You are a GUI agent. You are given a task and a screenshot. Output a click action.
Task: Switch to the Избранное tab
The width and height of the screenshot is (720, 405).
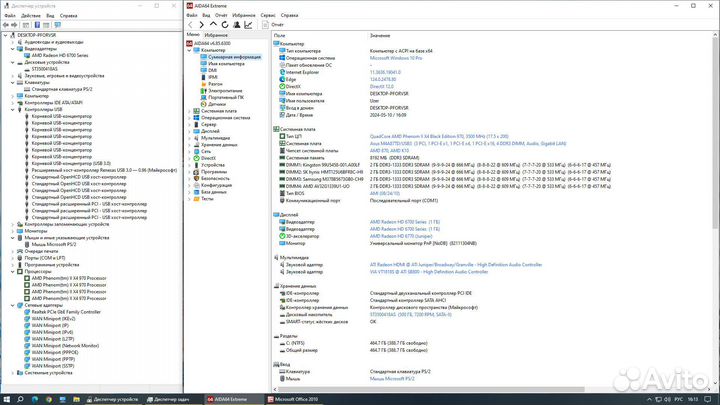pyautogui.click(x=216, y=35)
